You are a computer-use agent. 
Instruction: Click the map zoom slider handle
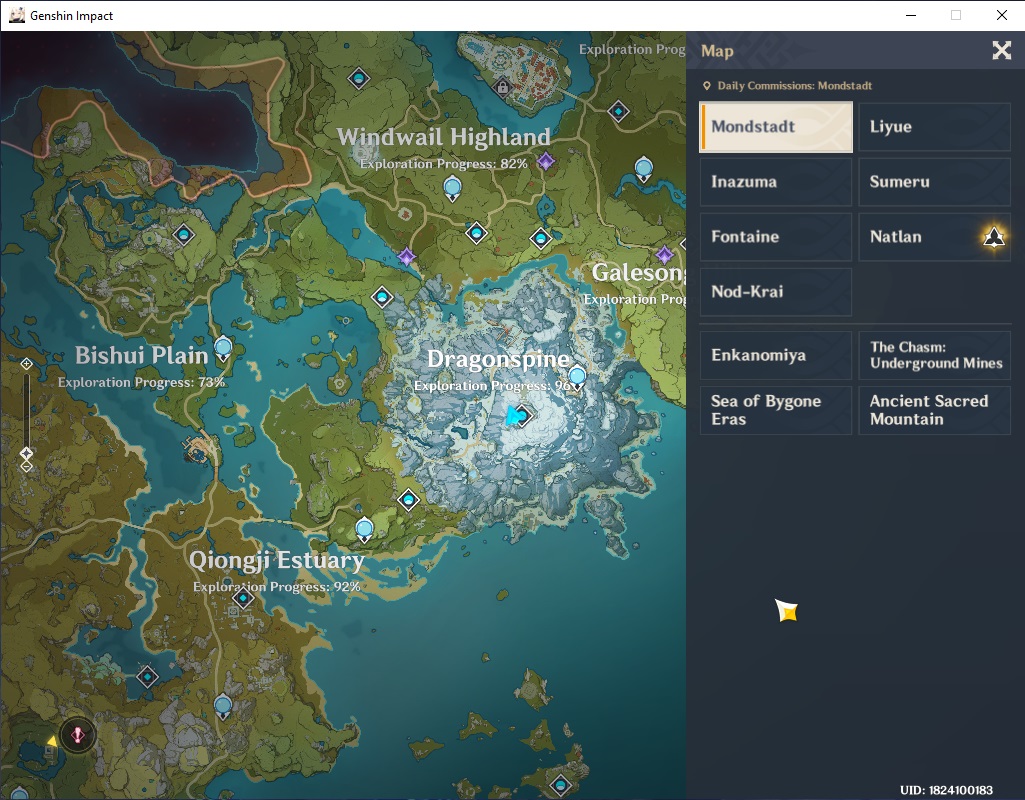click(x=26, y=453)
